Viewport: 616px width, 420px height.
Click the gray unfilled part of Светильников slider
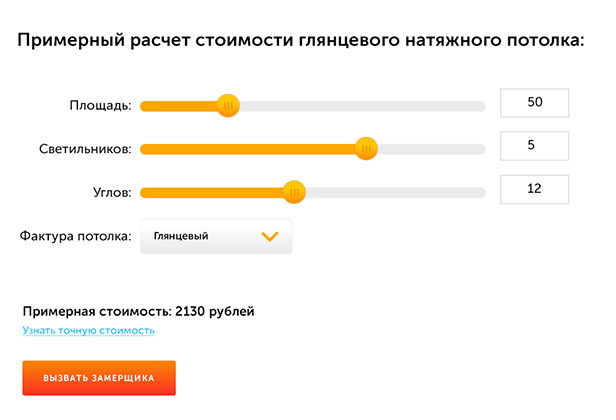tap(430, 149)
